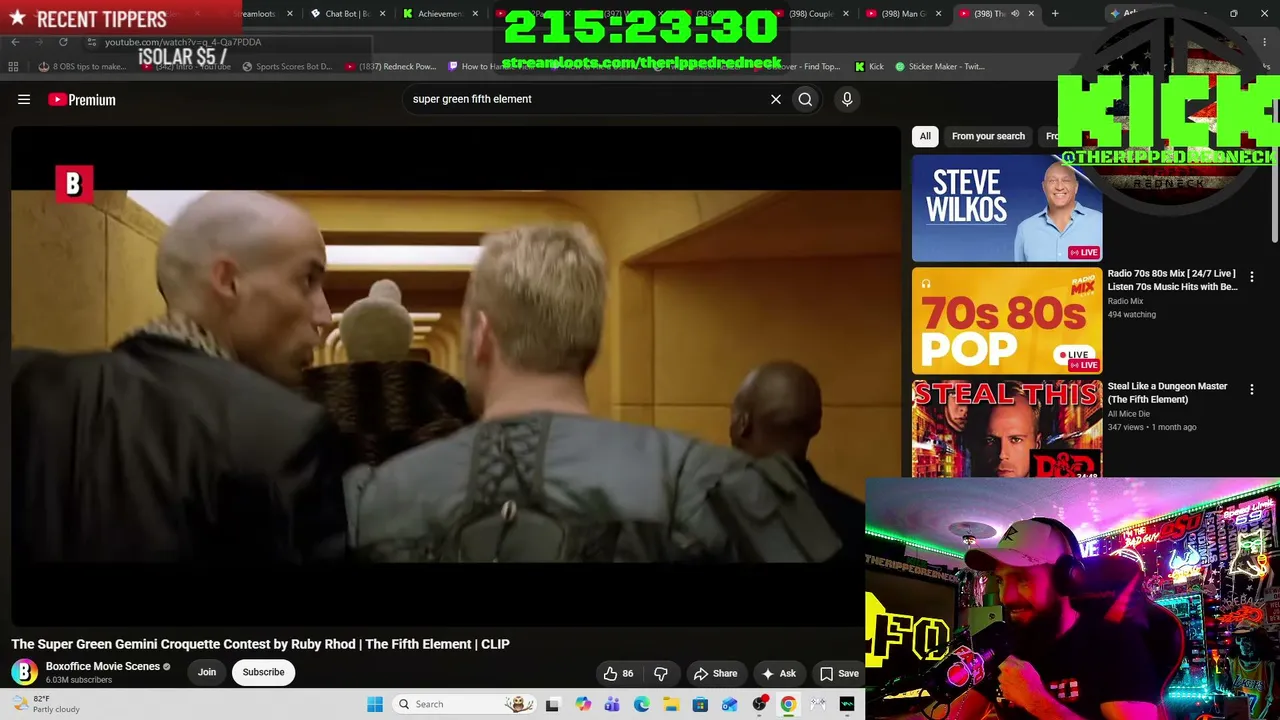Click the Boxoffice Movie Scenes channel name
The height and width of the screenshot is (720, 1280).
click(x=103, y=666)
